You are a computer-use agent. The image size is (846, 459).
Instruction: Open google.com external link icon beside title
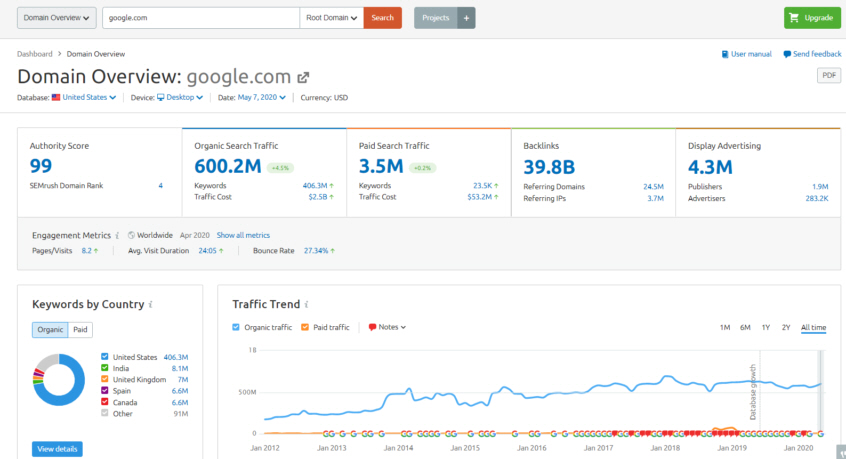coord(304,77)
